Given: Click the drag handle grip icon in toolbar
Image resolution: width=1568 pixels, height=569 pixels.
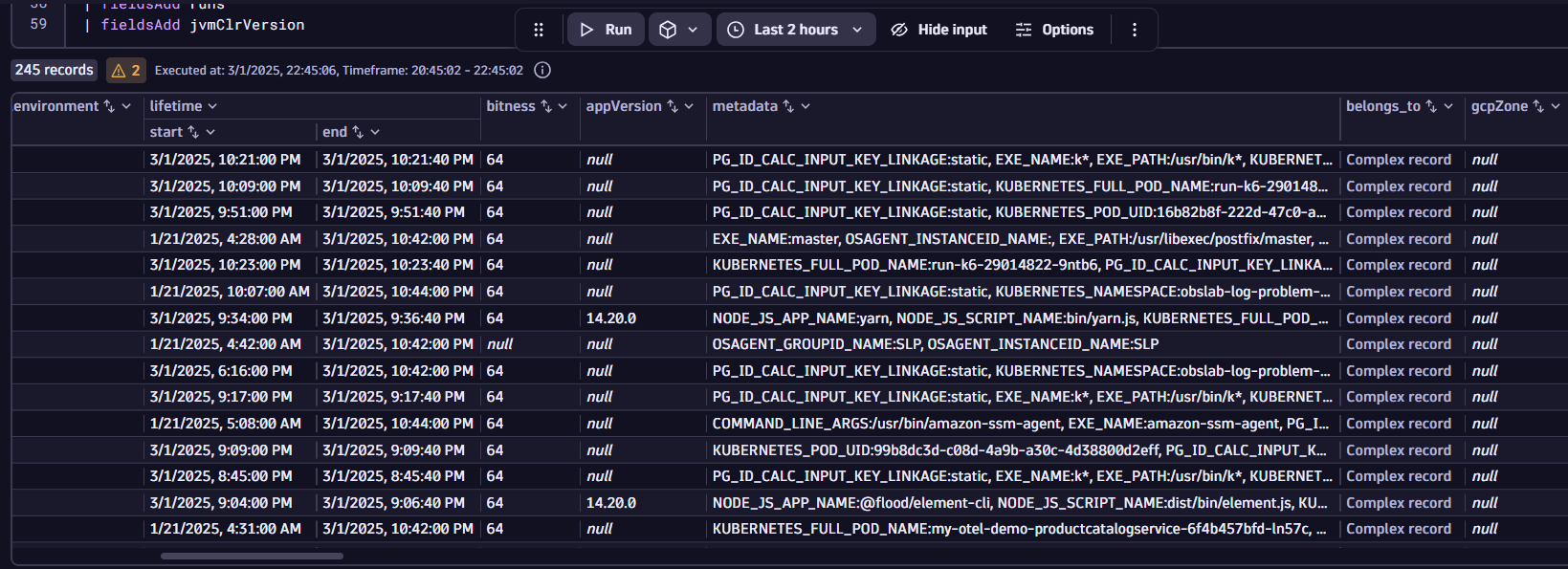Looking at the screenshot, I should click(539, 30).
